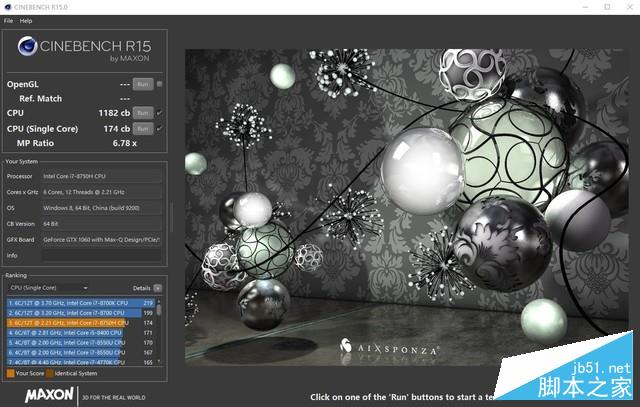Run the CPU (Single Core) benchmark

[x=143, y=129]
